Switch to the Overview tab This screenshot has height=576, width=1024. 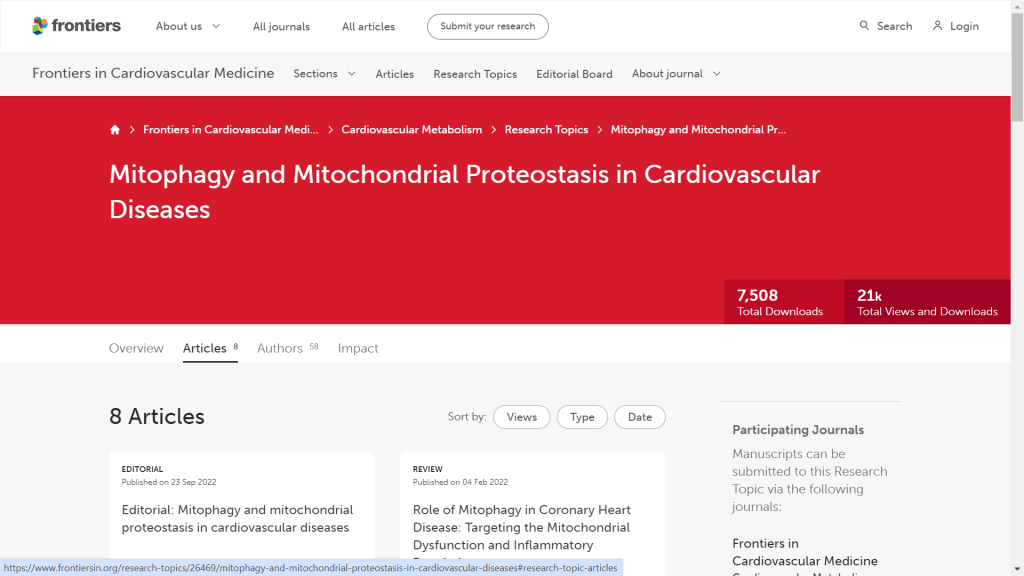[x=136, y=348]
